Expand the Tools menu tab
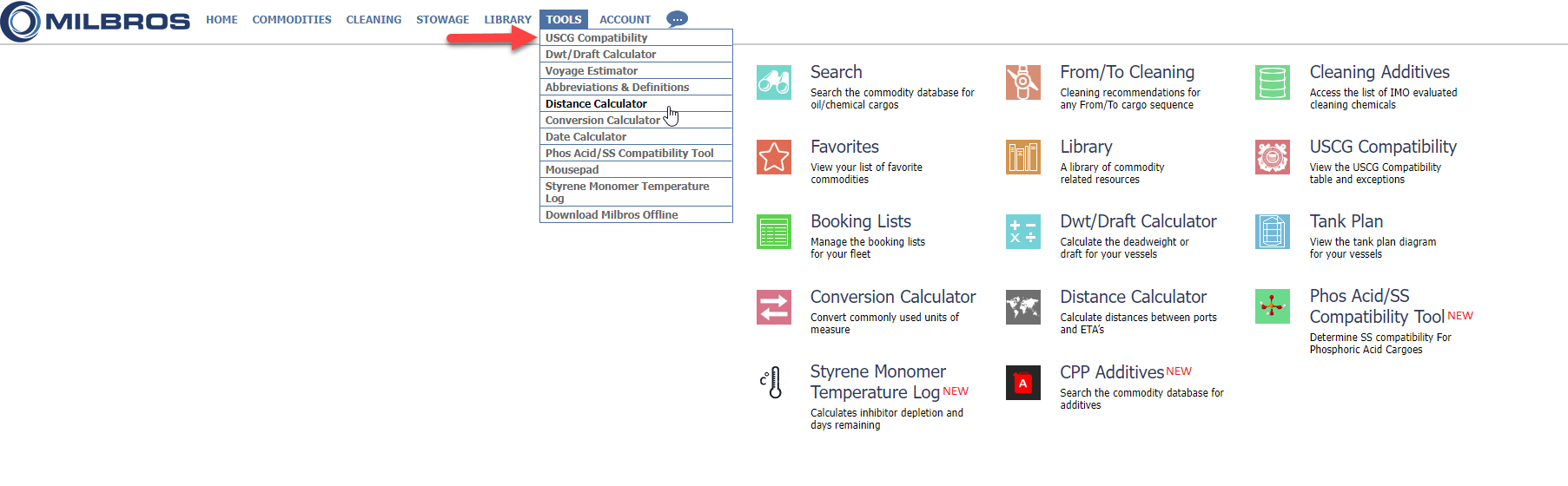 564,19
